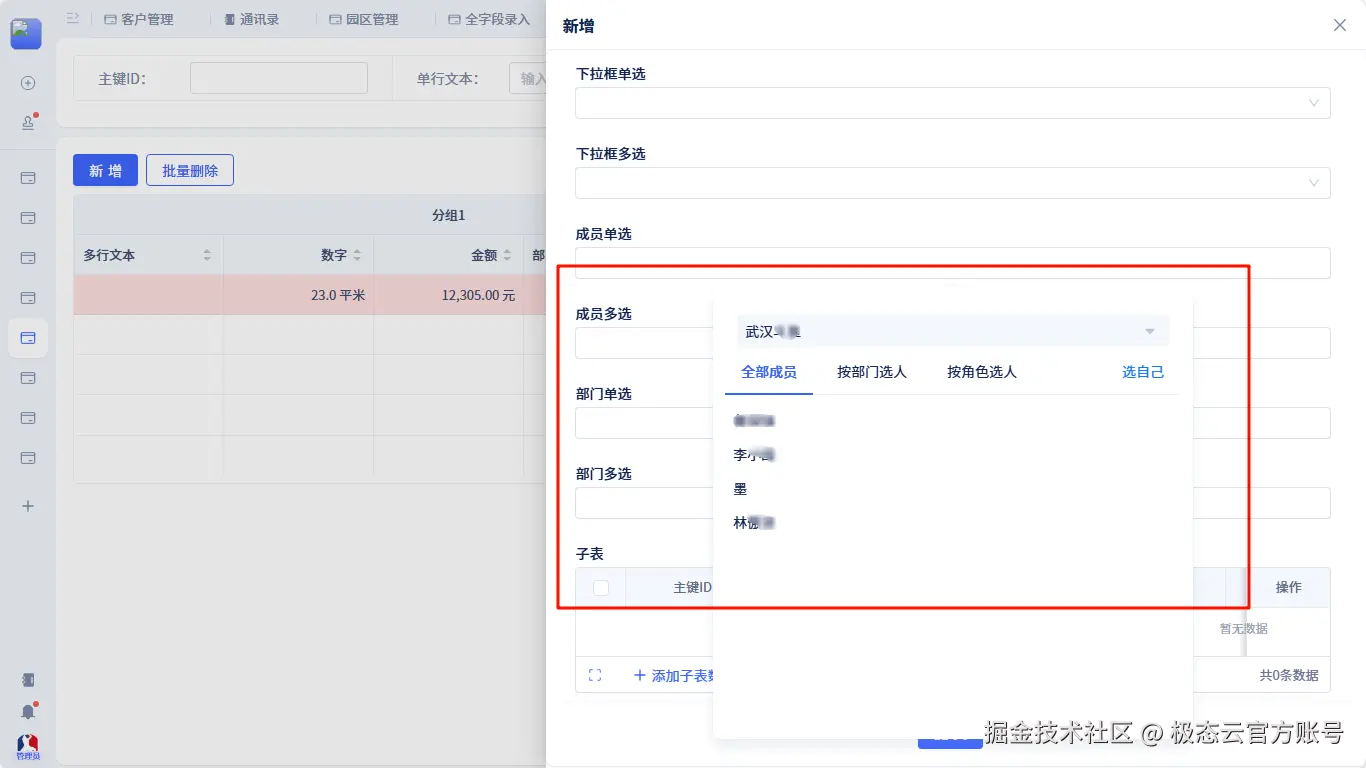The image size is (1366, 768).
Task: Open the 全字段录入 page tab
Action: [489, 19]
